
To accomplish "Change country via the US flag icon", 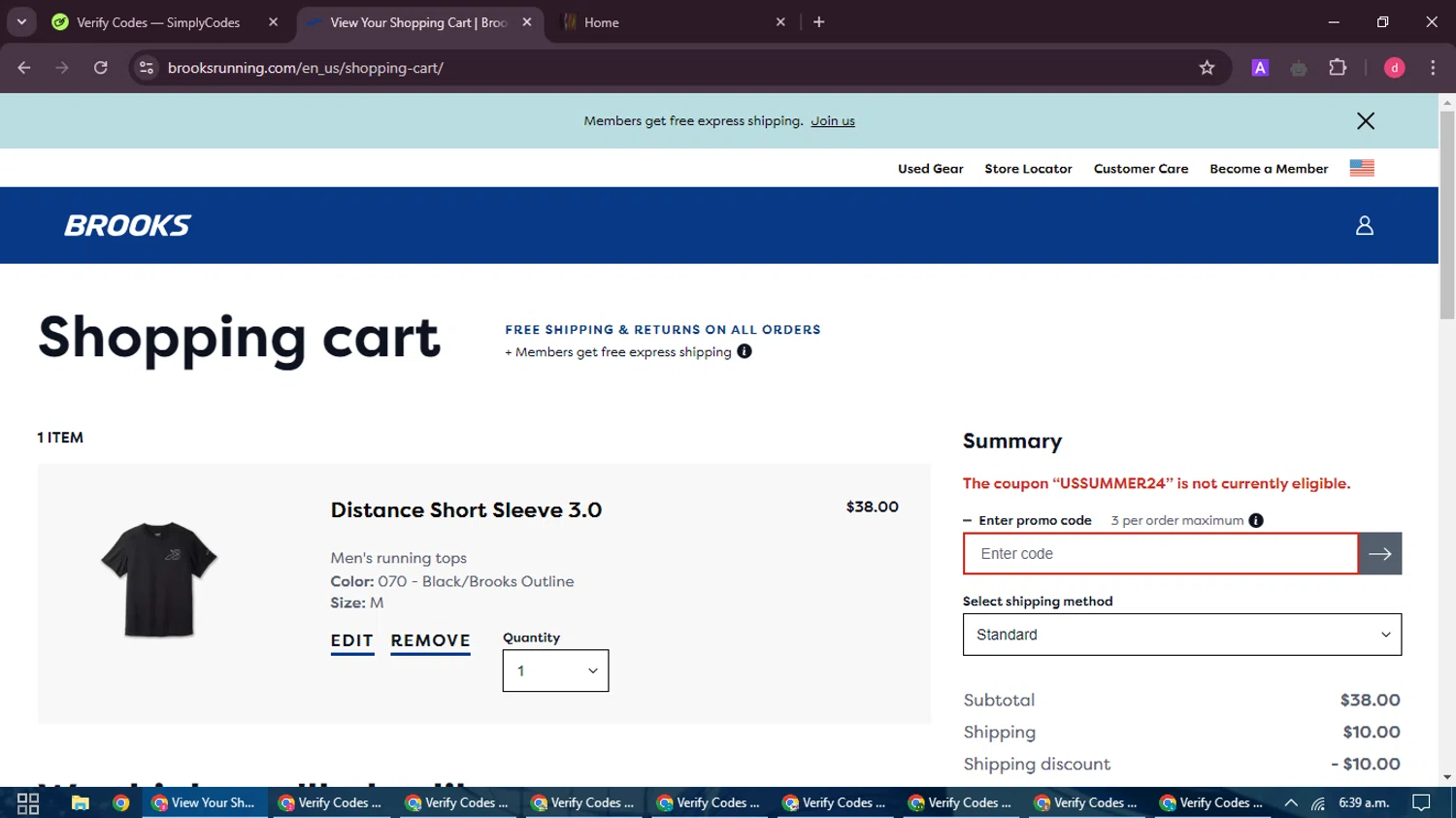I will (x=1362, y=168).
